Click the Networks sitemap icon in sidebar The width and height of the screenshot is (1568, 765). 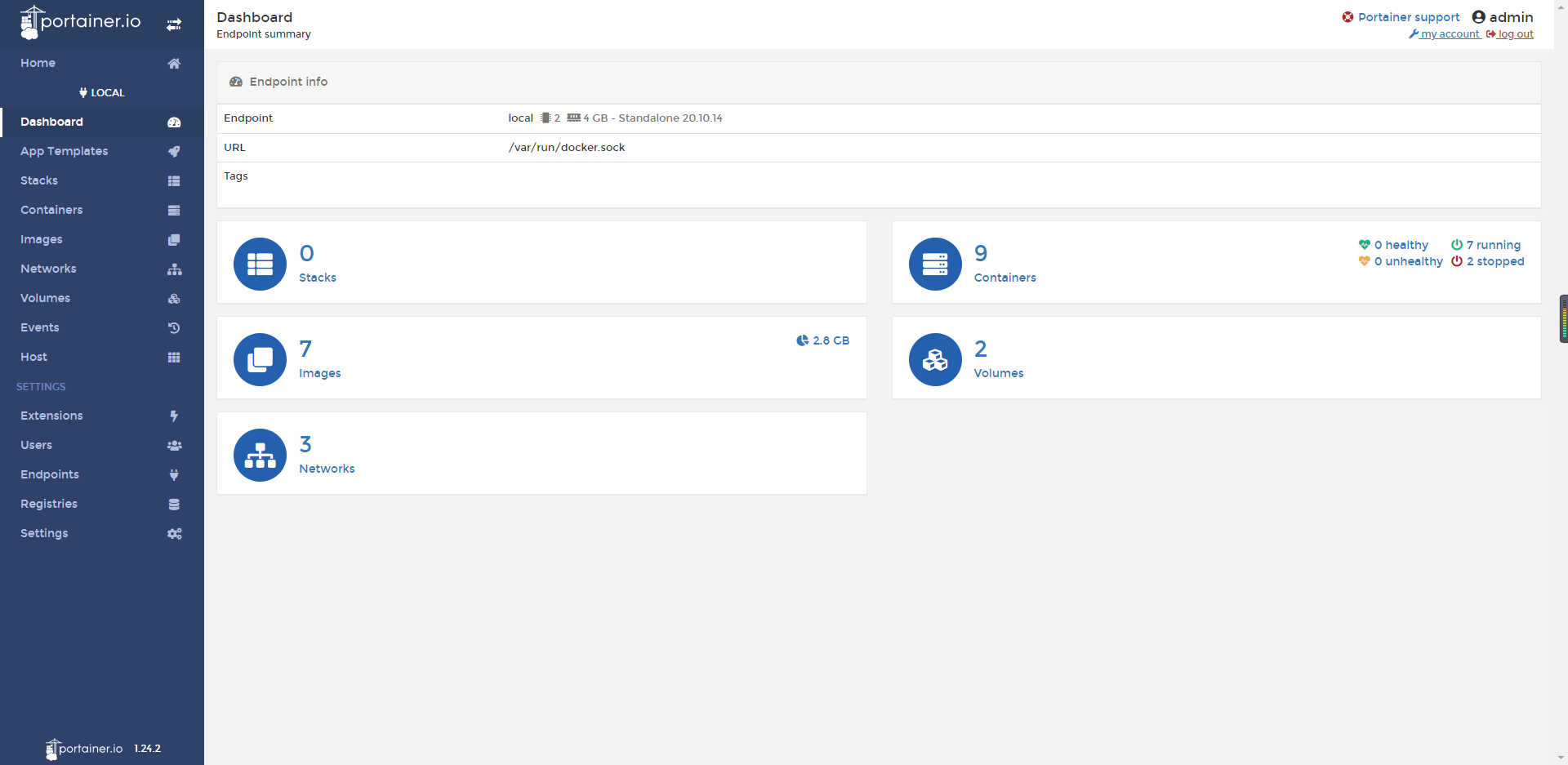click(x=174, y=269)
